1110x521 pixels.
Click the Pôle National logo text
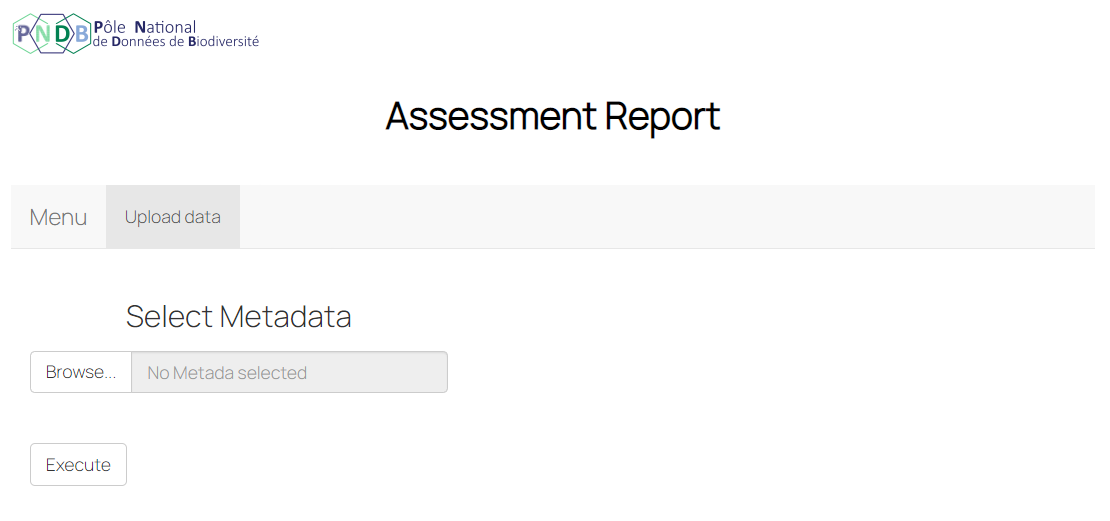click(x=145, y=27)
